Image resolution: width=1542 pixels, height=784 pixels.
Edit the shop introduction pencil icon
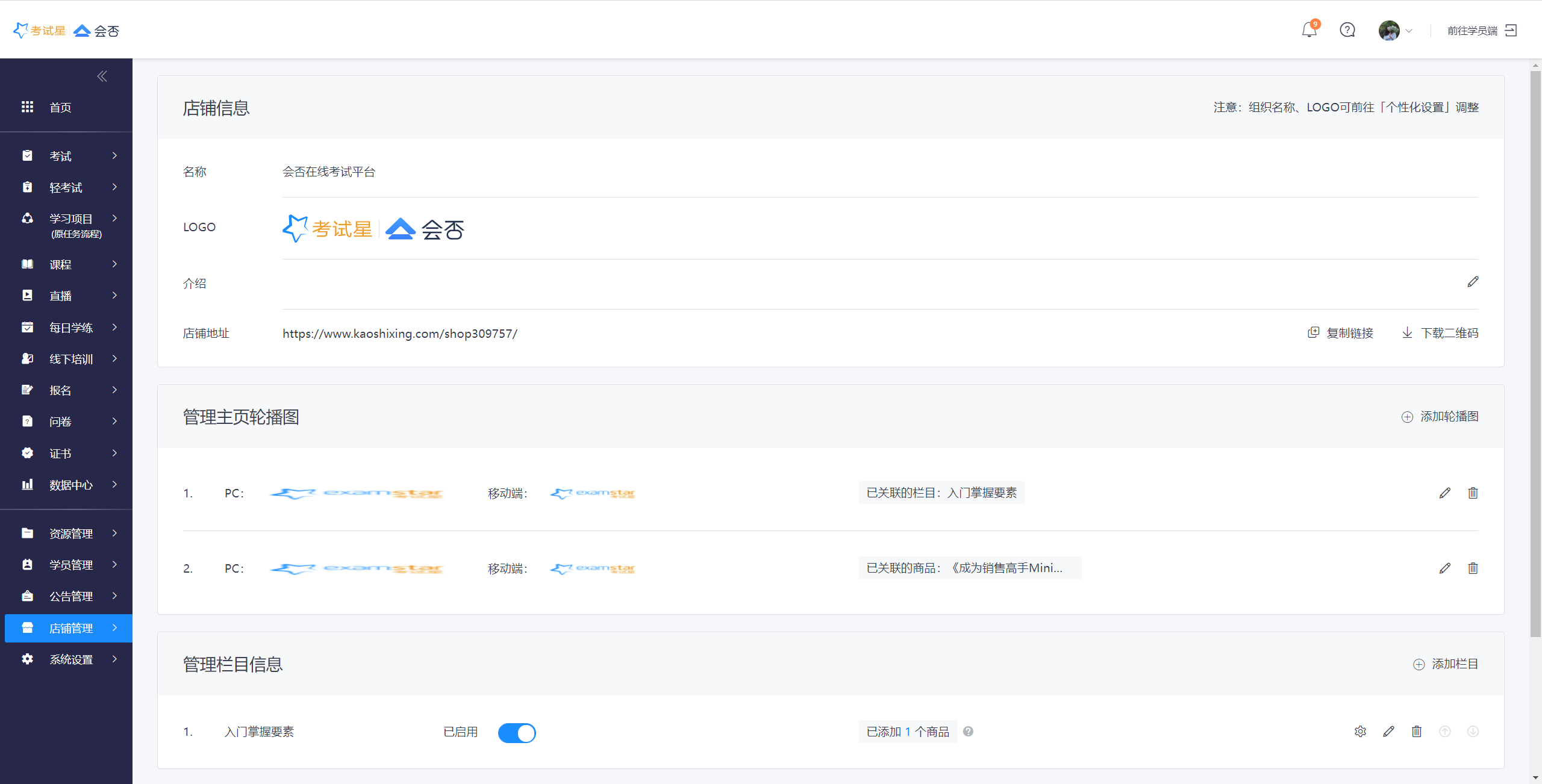[x=1473, y=282]
